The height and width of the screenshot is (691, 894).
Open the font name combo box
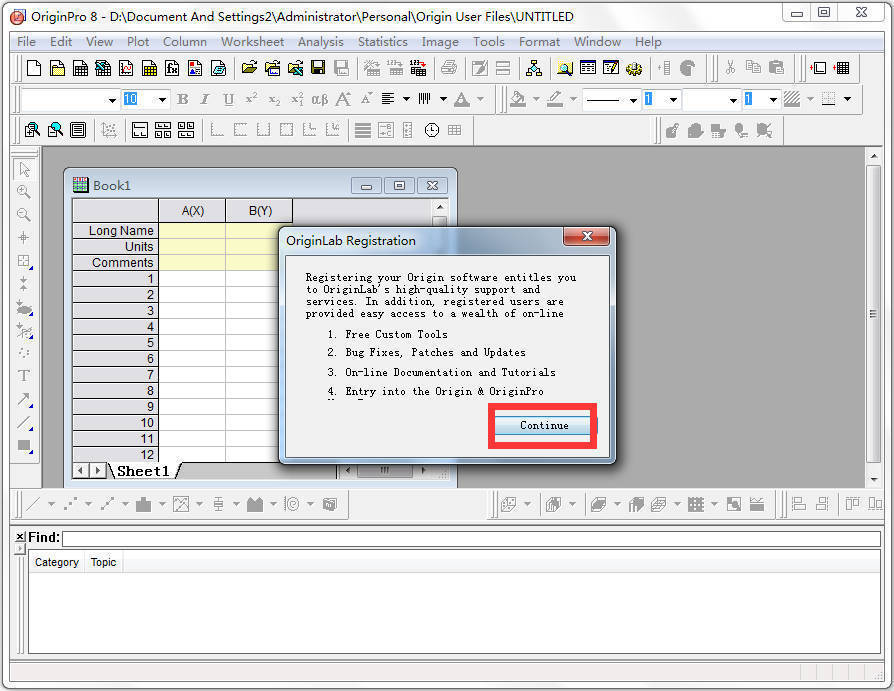(112, 100)
